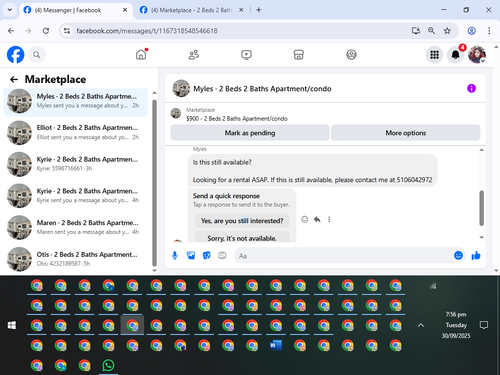The width and height of the screenshot is (500, 375).
Task: Click the Facebook search magnifier icon
Action: click(x=37, y=55)
